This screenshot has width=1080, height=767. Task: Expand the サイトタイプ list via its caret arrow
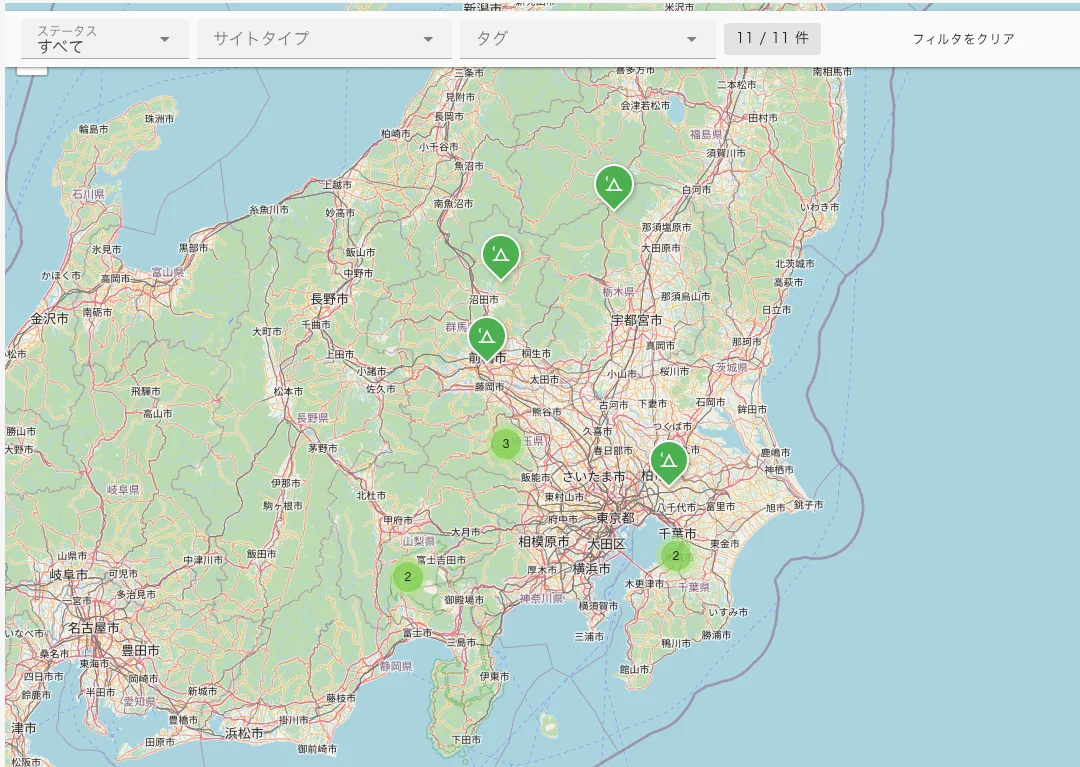(428, 39)
